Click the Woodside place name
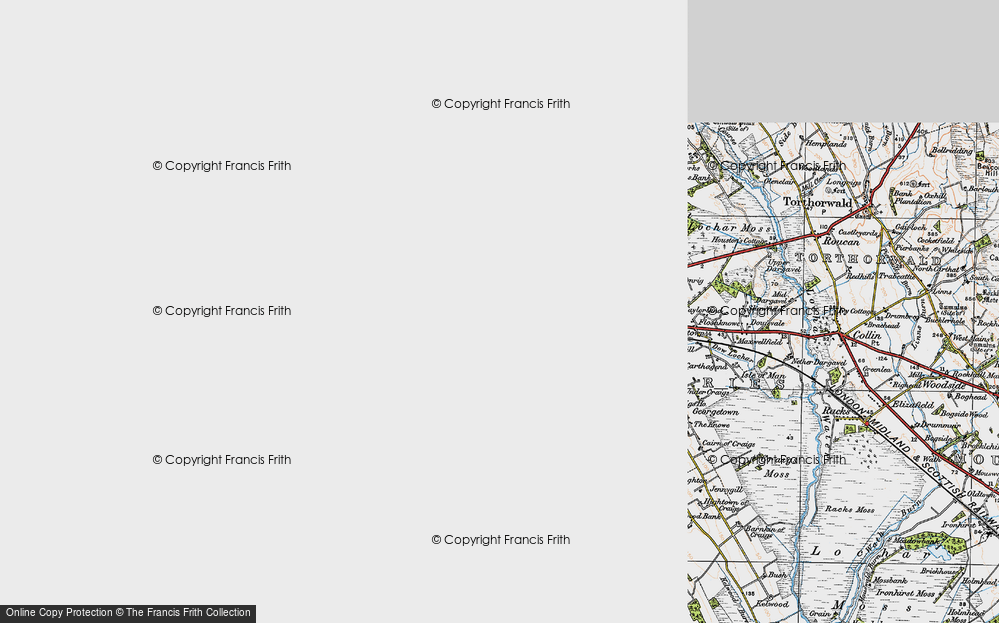Image resolution: width=999 pixels, height=623 pixels. (x=944, y=385)
